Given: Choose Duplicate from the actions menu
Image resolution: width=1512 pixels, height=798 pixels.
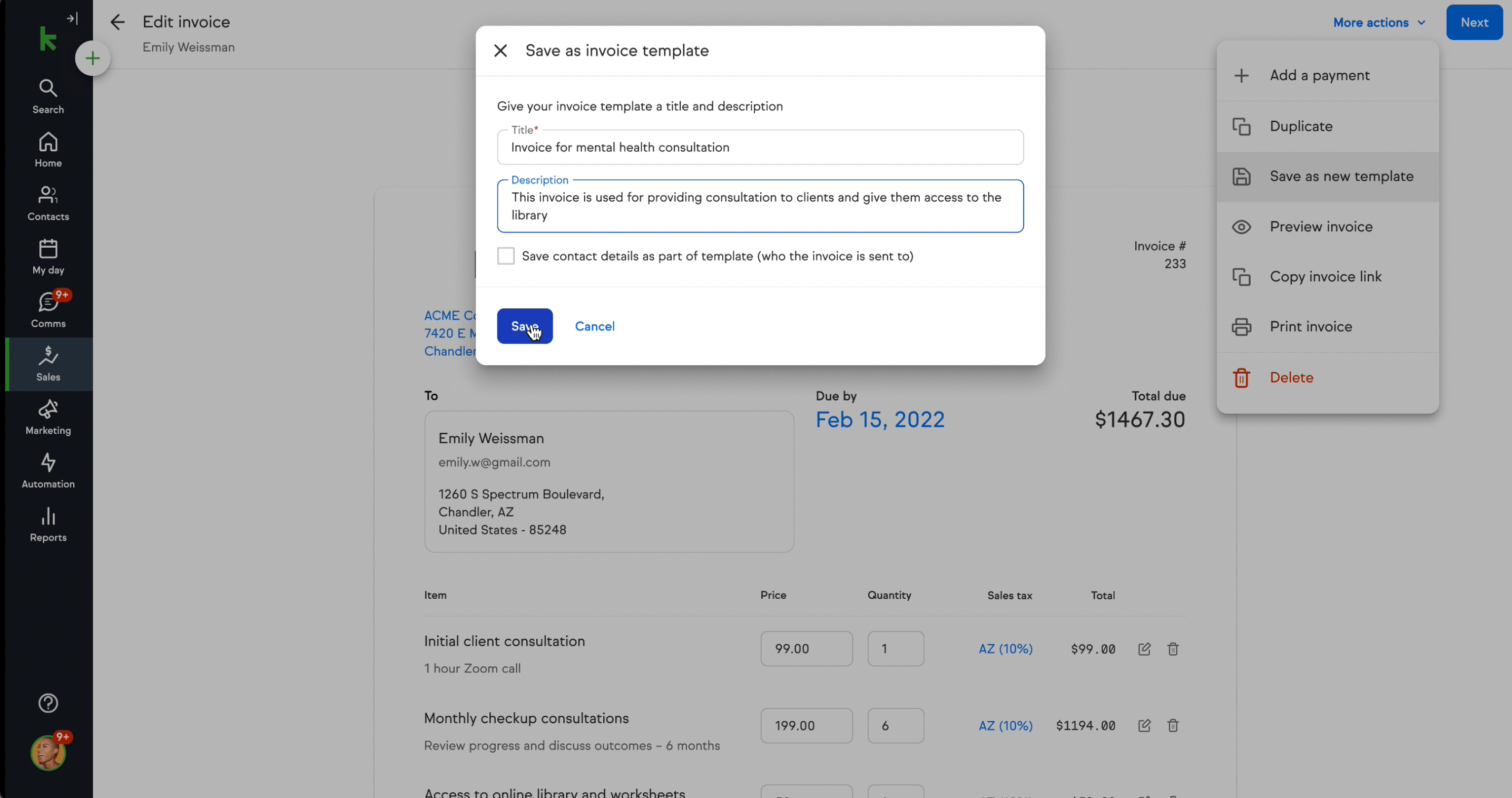Looking at the screenshot, I should (1328, 126).
